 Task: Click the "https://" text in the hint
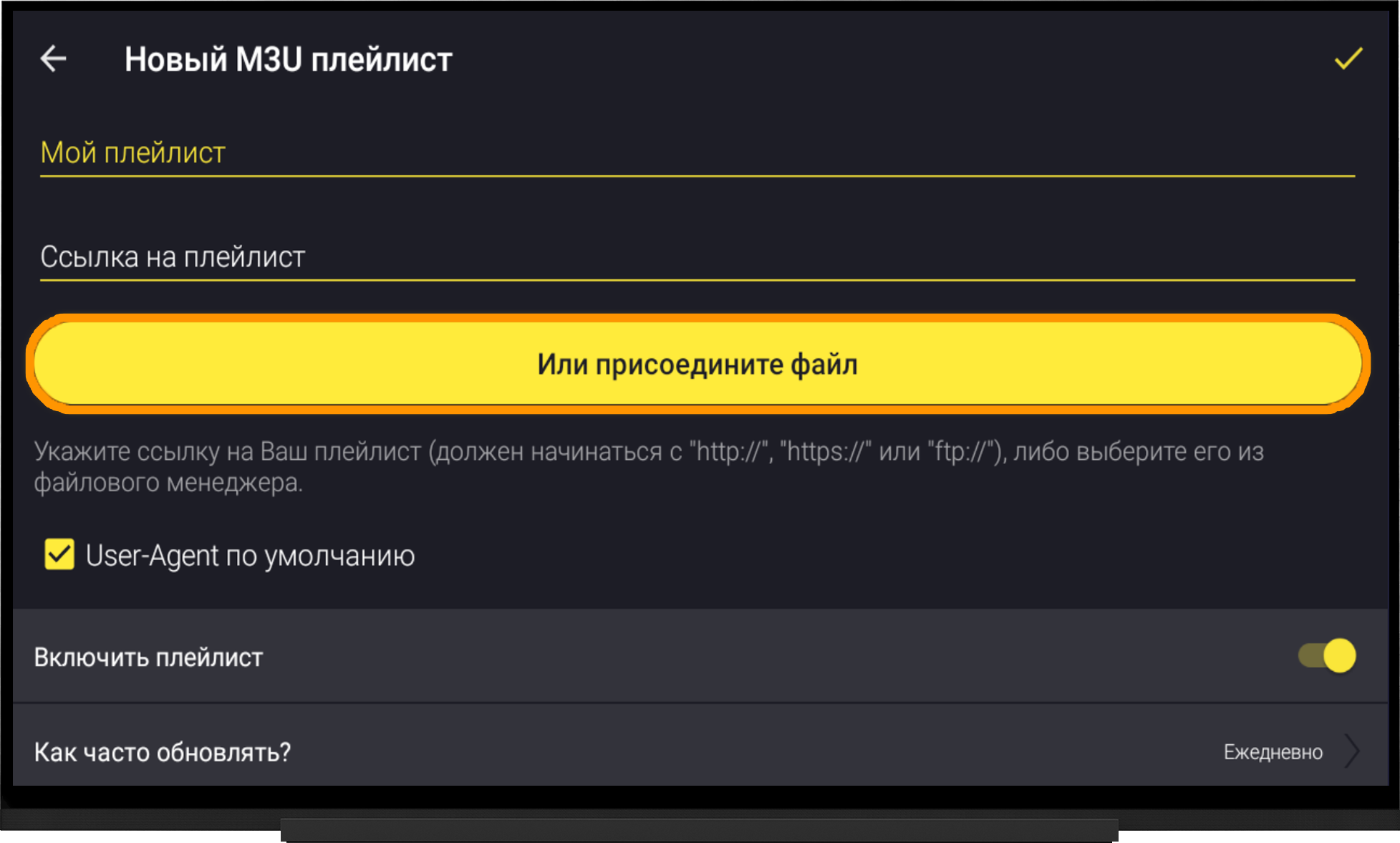(x=826, y=452)
